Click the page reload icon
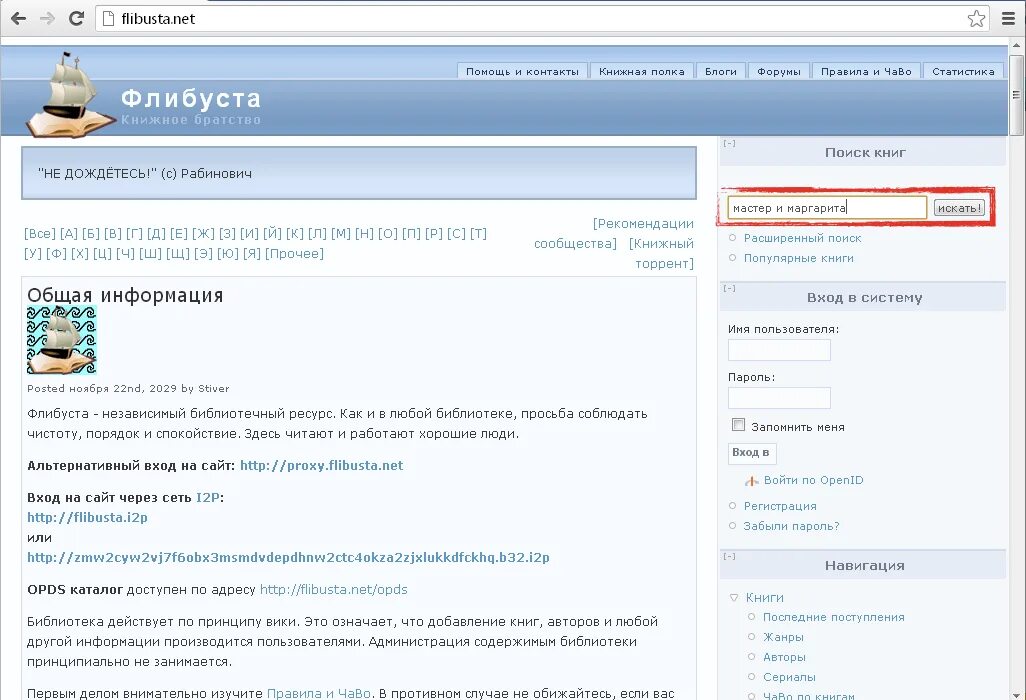 click(76, 17)
